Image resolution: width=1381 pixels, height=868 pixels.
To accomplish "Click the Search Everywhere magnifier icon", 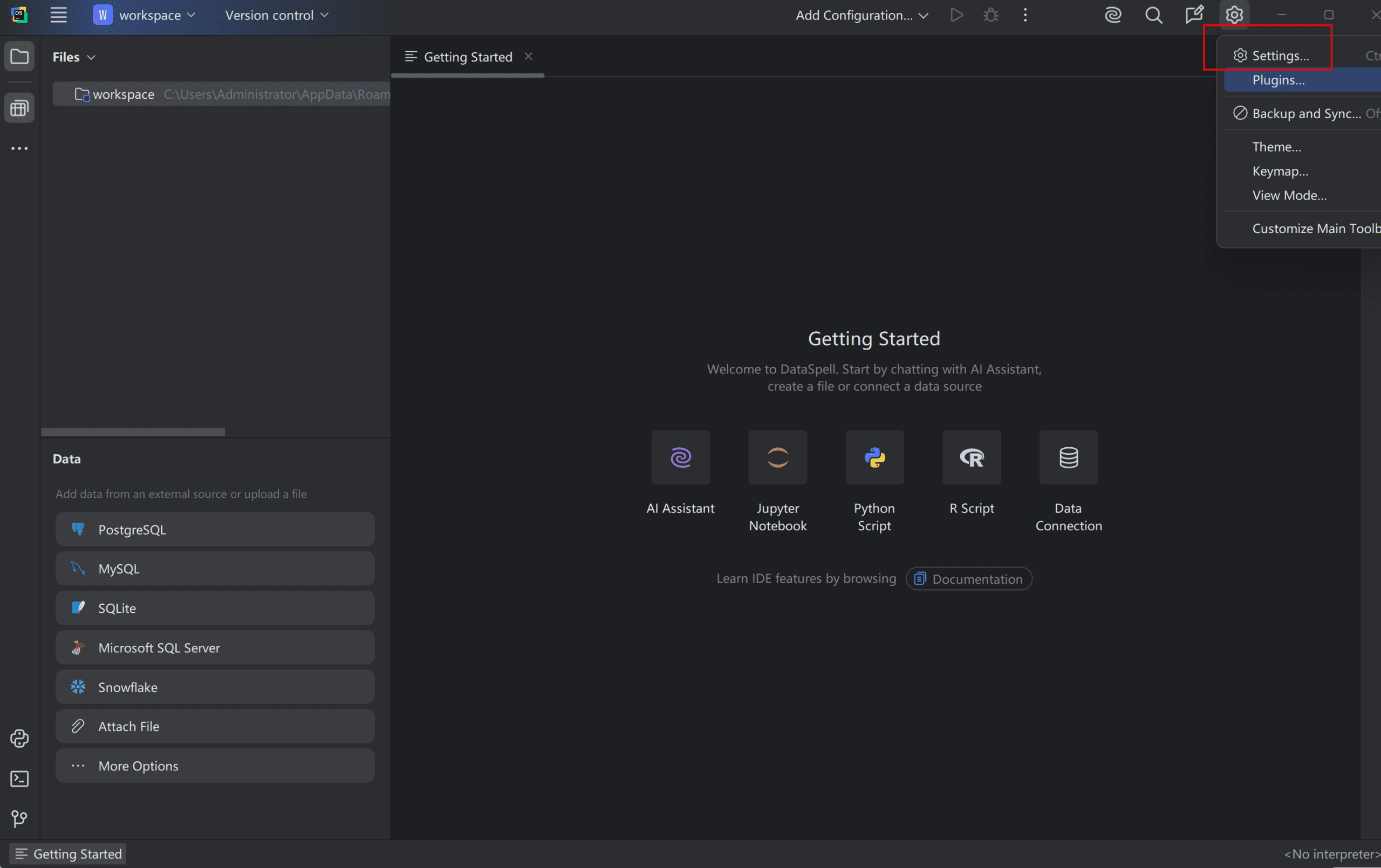I will [1153, 15].
